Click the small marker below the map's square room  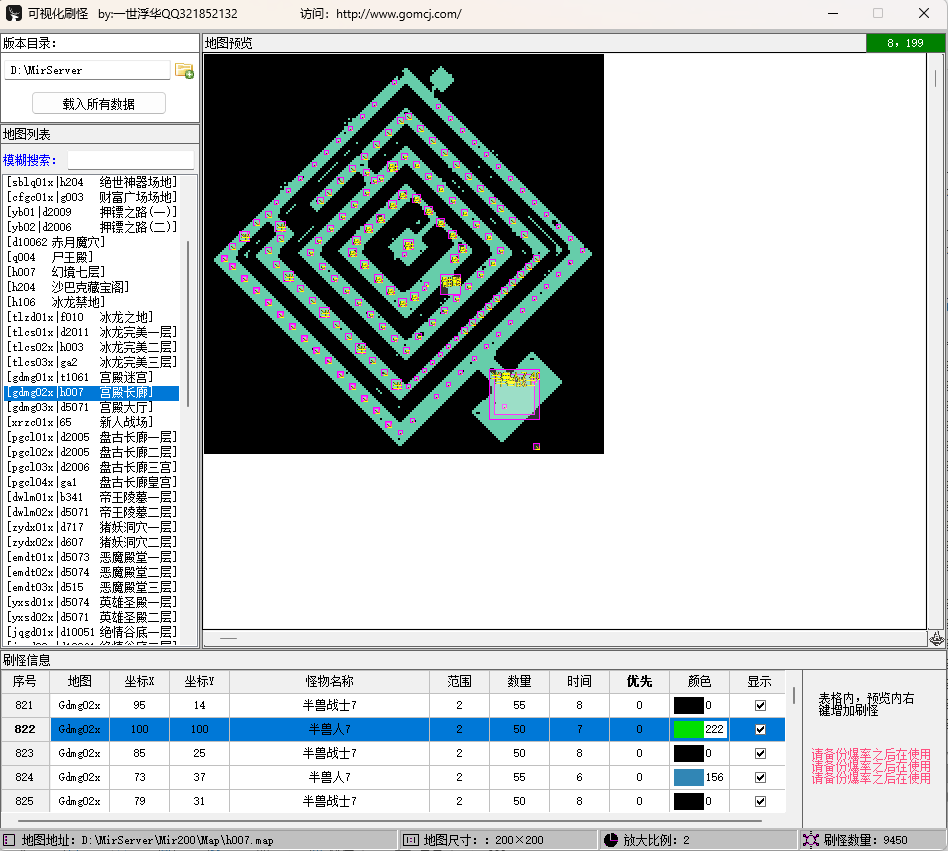(x=536, y=446)
